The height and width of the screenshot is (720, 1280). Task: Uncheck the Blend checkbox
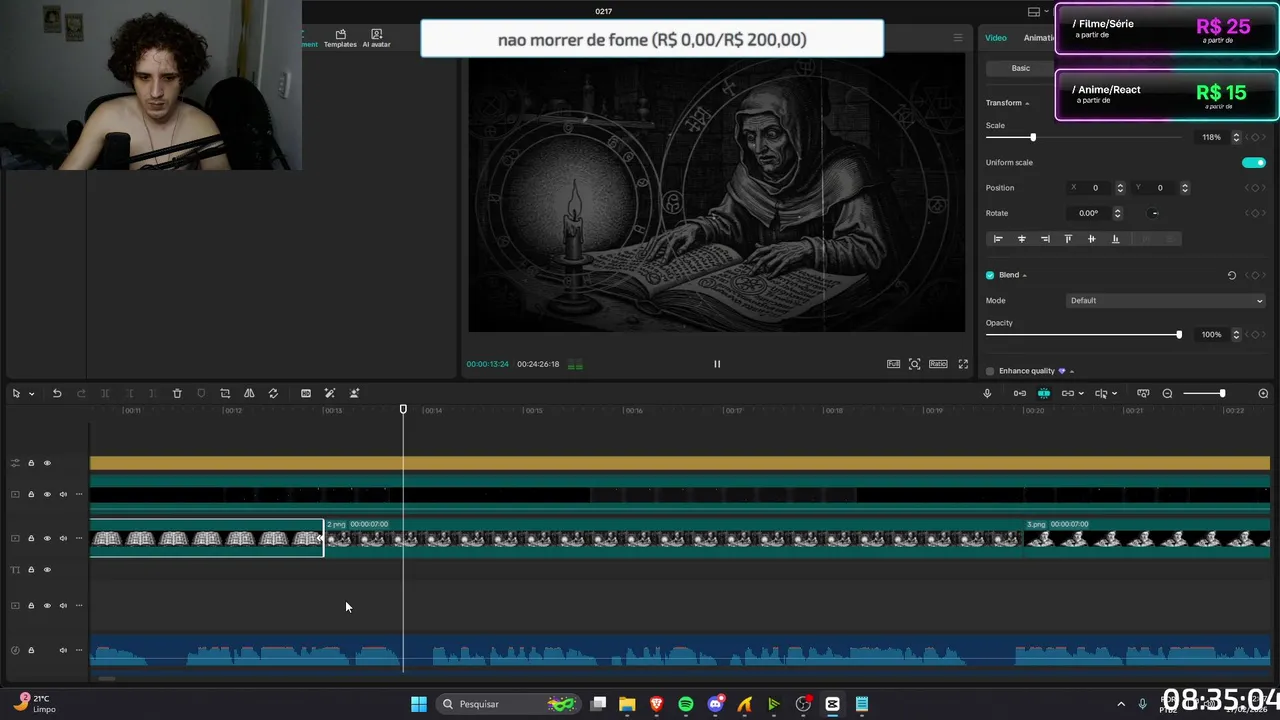pos(990,275)
